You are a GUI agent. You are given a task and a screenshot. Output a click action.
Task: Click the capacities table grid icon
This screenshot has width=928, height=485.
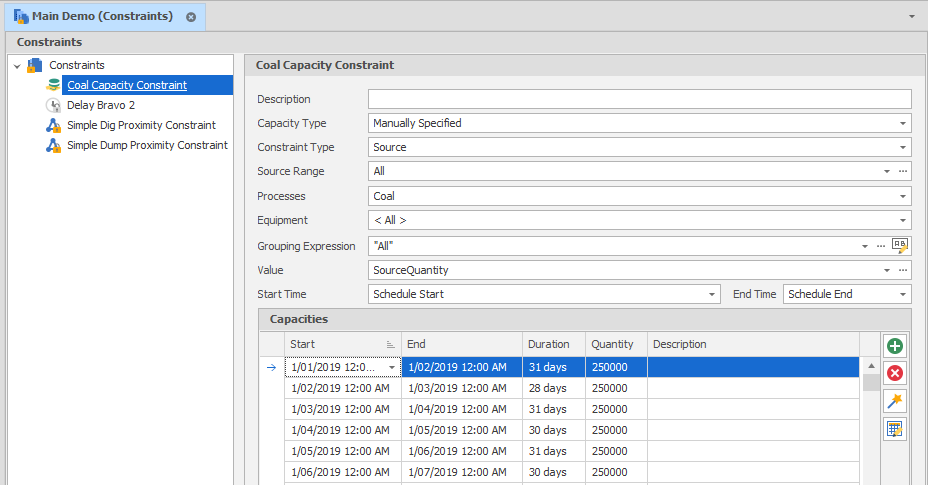(x=895, y=429)
